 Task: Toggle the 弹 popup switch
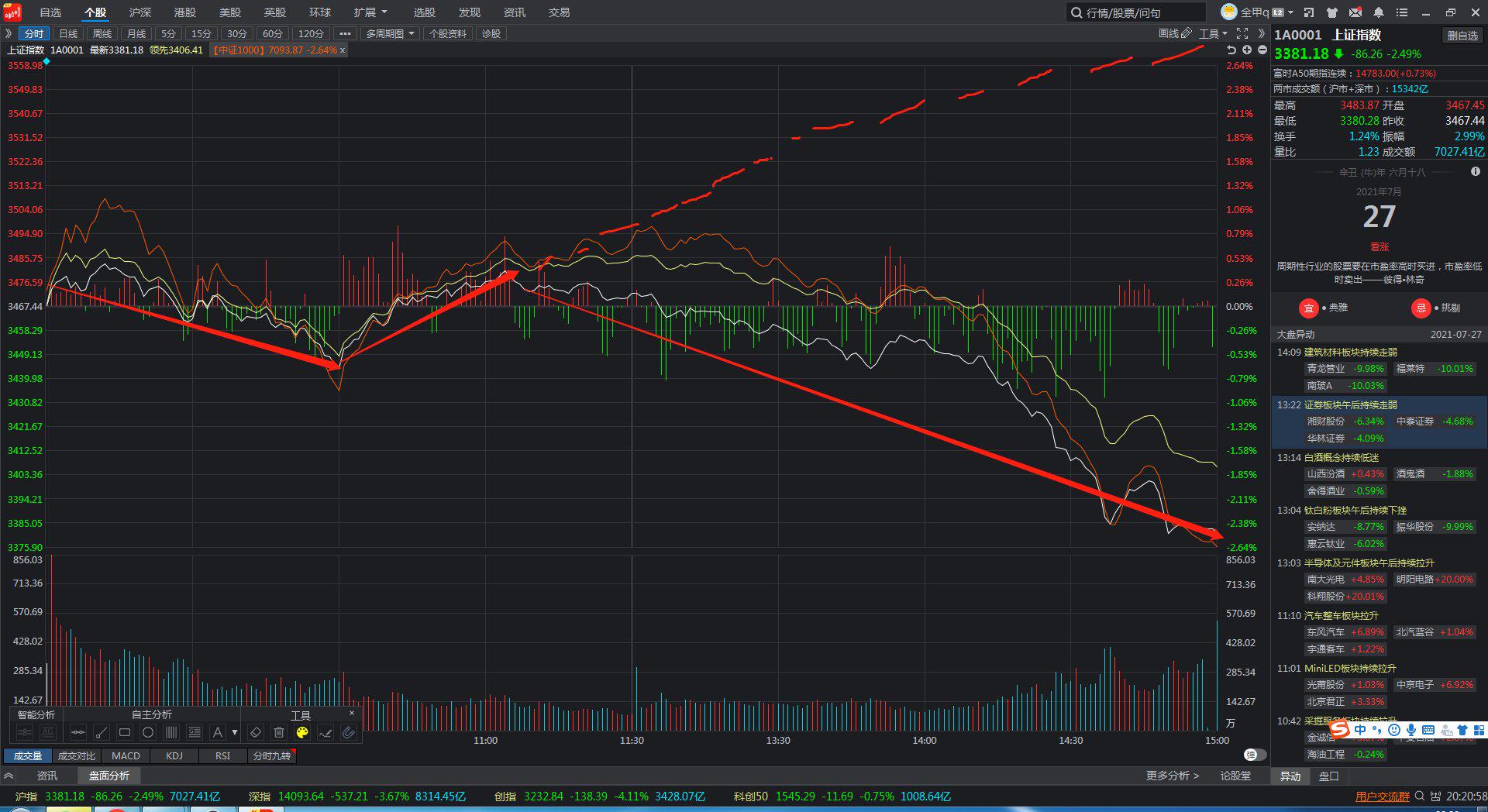(x=1255, y=755)
